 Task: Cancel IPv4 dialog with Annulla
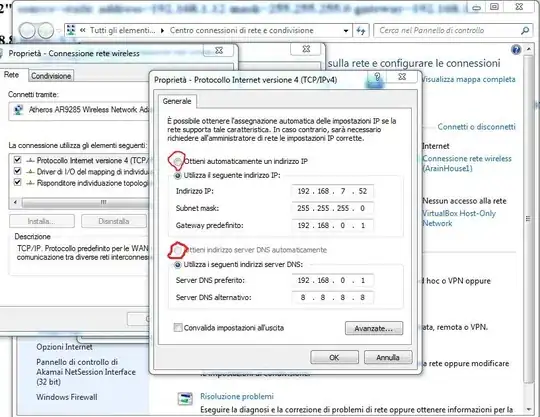pyautogui.click(x=388, y=357)
